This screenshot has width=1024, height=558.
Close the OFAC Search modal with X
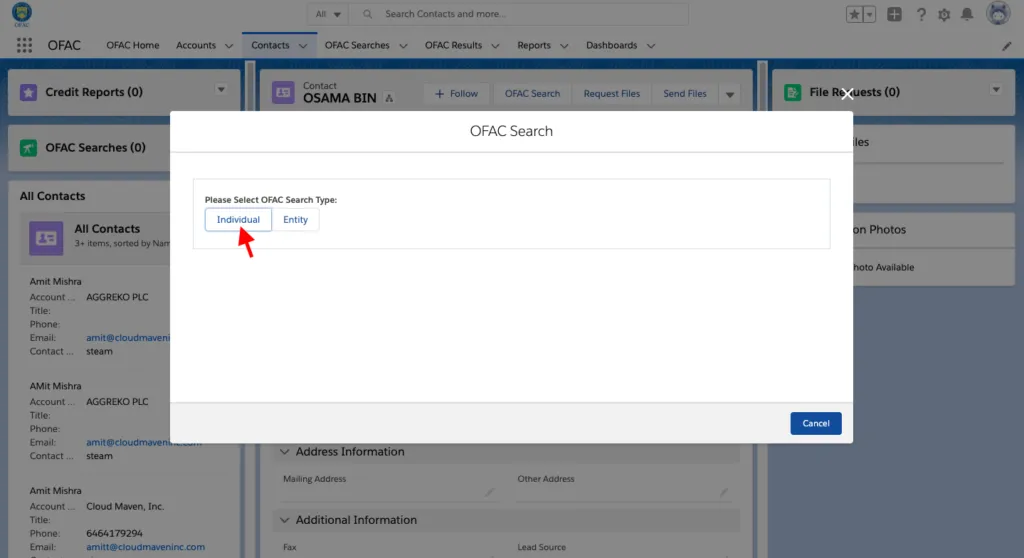[847, 94]
